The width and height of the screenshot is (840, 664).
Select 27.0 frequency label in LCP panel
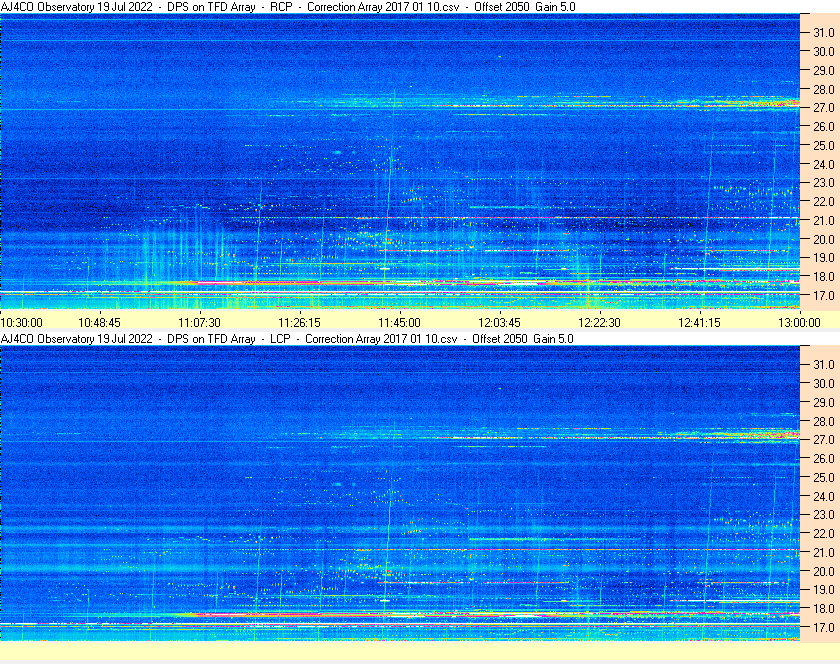(823, 440)
